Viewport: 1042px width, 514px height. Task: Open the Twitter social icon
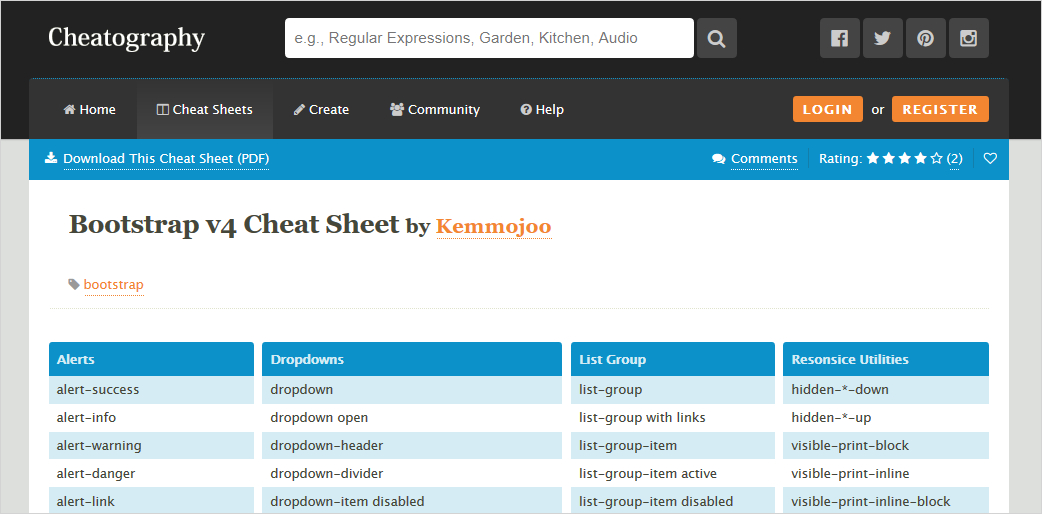click(882, 38)
